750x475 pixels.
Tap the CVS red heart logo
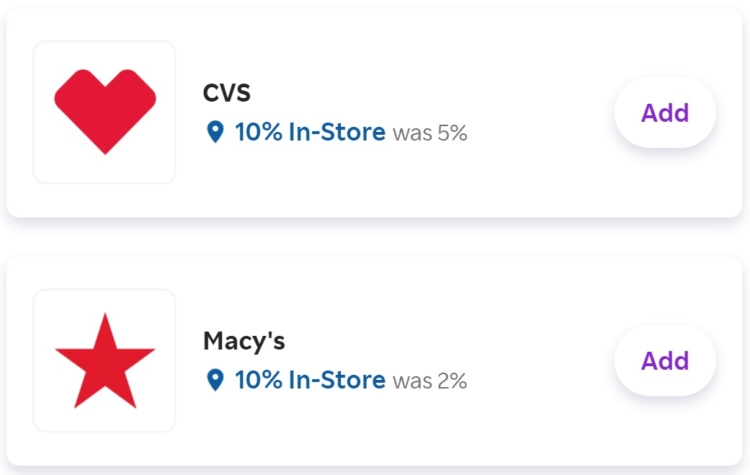point(105,111)
